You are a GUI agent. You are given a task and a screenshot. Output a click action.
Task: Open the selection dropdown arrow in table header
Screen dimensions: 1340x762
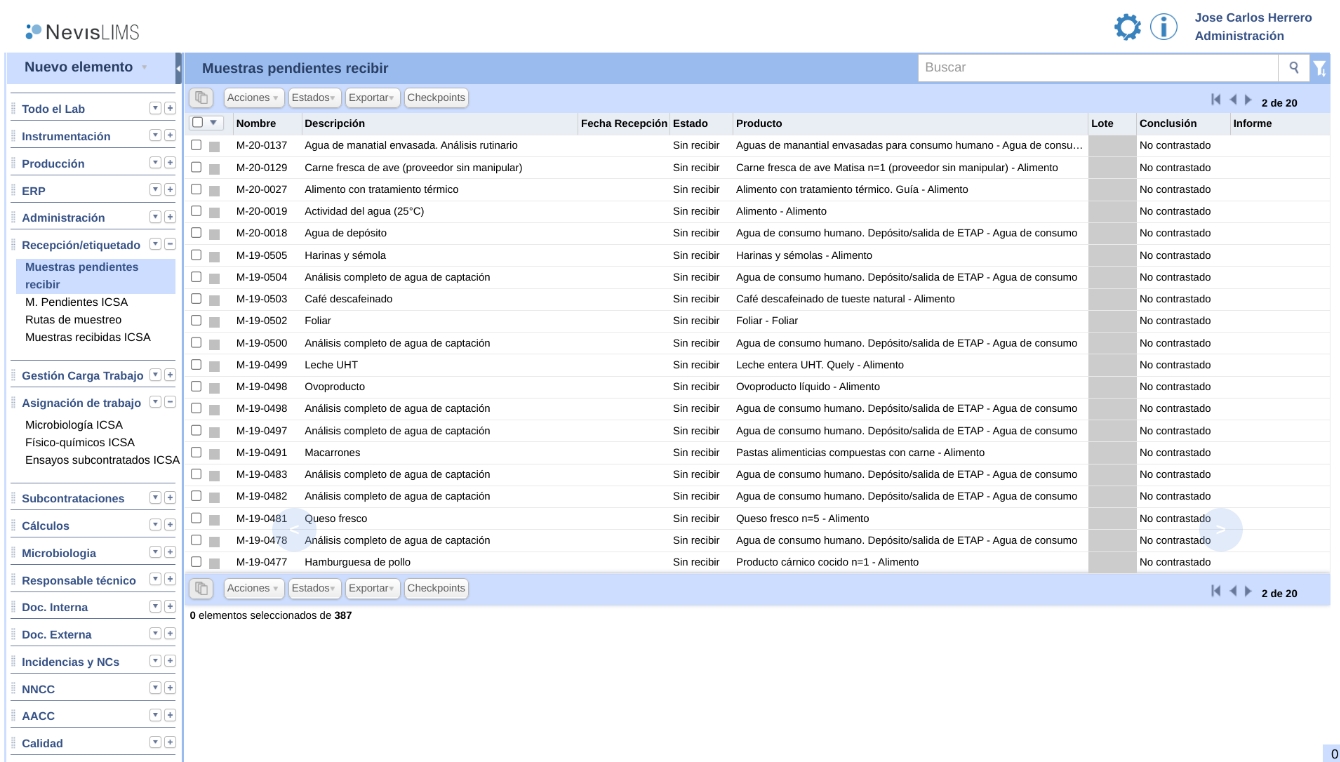(x=213, y=123)
